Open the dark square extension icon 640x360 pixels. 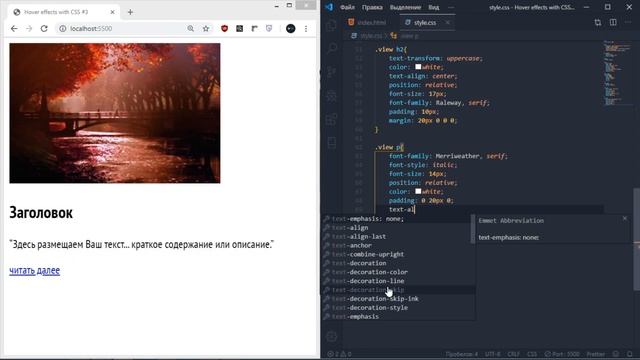pyautogui.click(x=240, y=29)
